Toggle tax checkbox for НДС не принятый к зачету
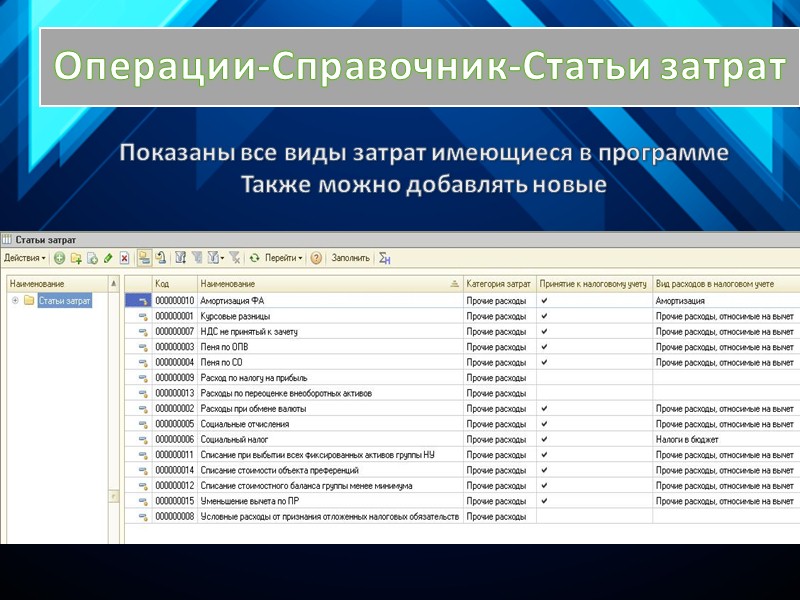Viewport: 800px width, 600px height. tap(544, 332)
